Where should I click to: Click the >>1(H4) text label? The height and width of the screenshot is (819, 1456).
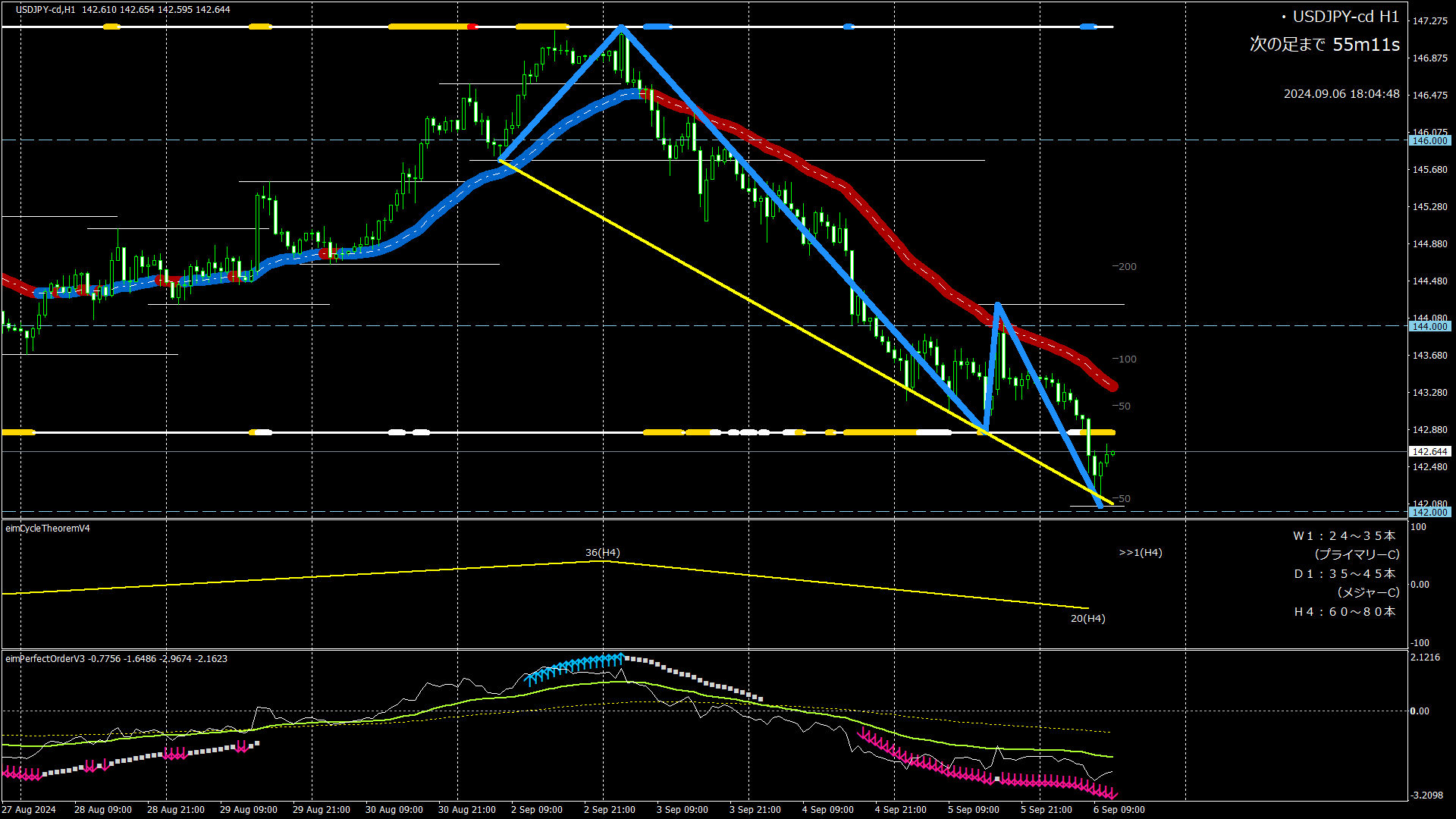(x=1140, y=552)
